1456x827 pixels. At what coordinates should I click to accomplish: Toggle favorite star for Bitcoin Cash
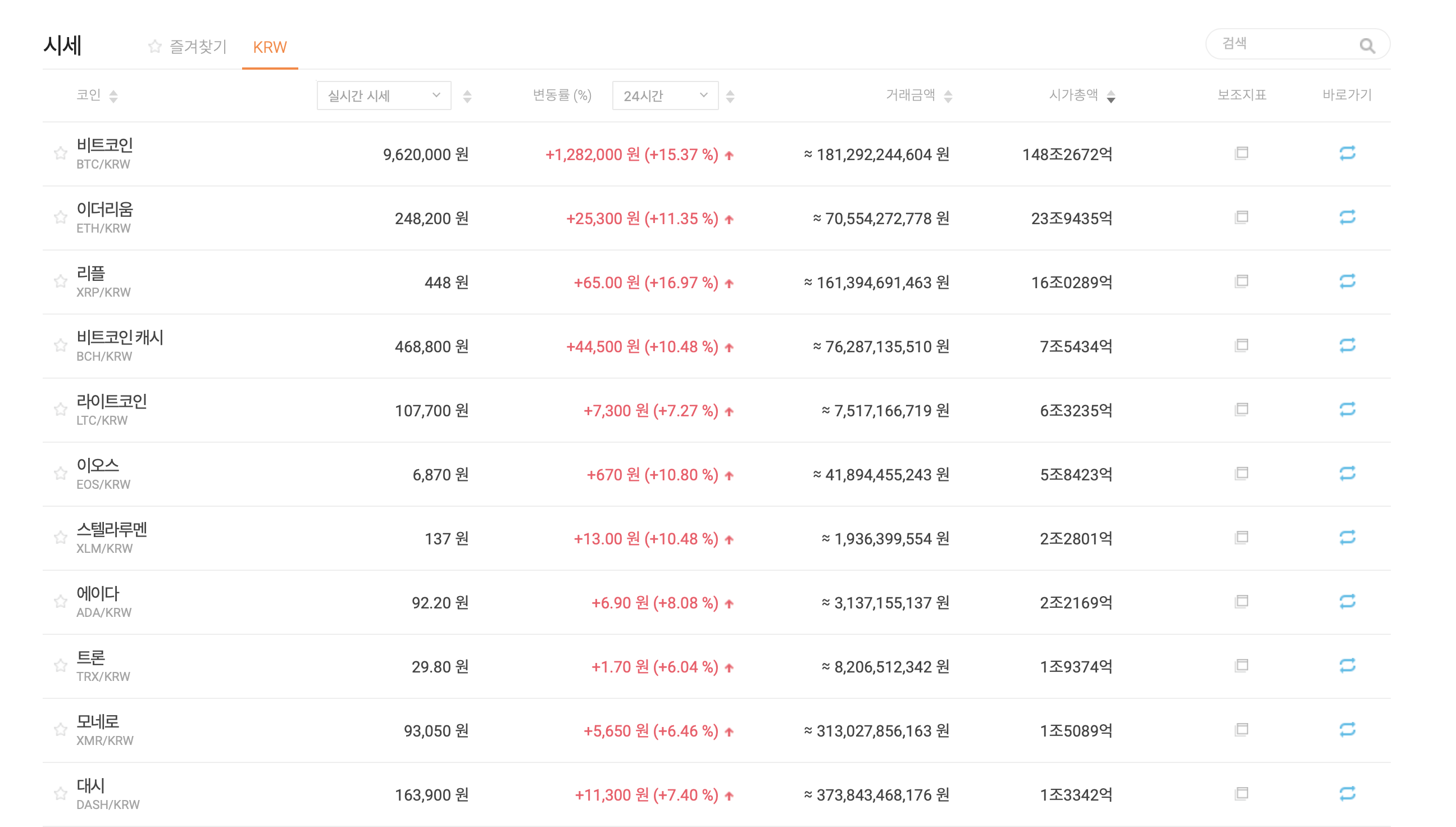60,346
